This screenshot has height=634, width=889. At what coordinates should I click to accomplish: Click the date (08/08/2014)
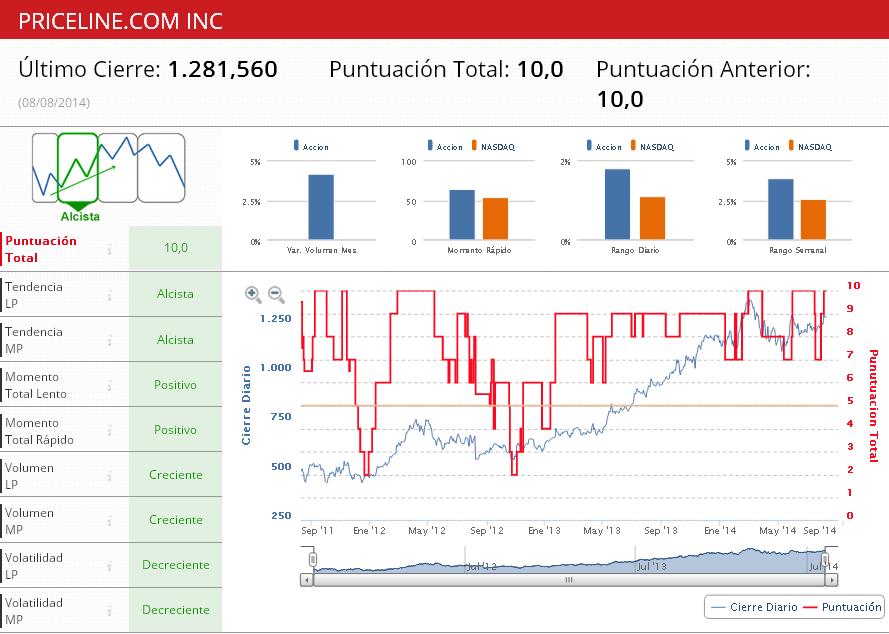(54, 103)
